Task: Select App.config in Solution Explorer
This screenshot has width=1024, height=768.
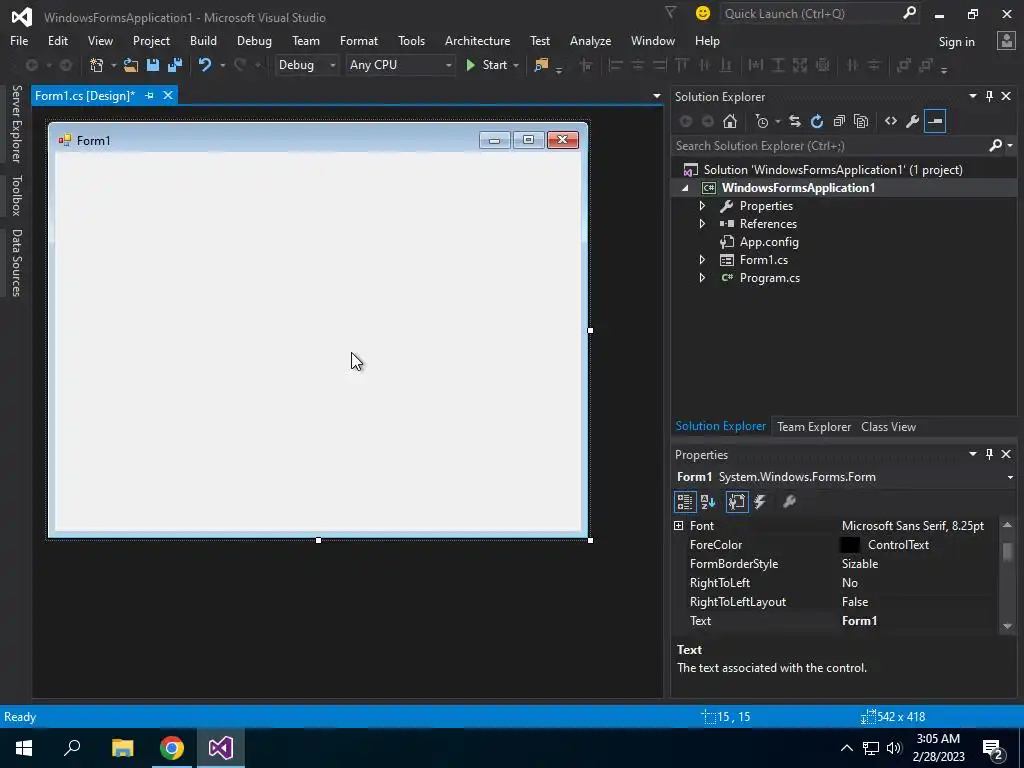Action: coord(769,242)
